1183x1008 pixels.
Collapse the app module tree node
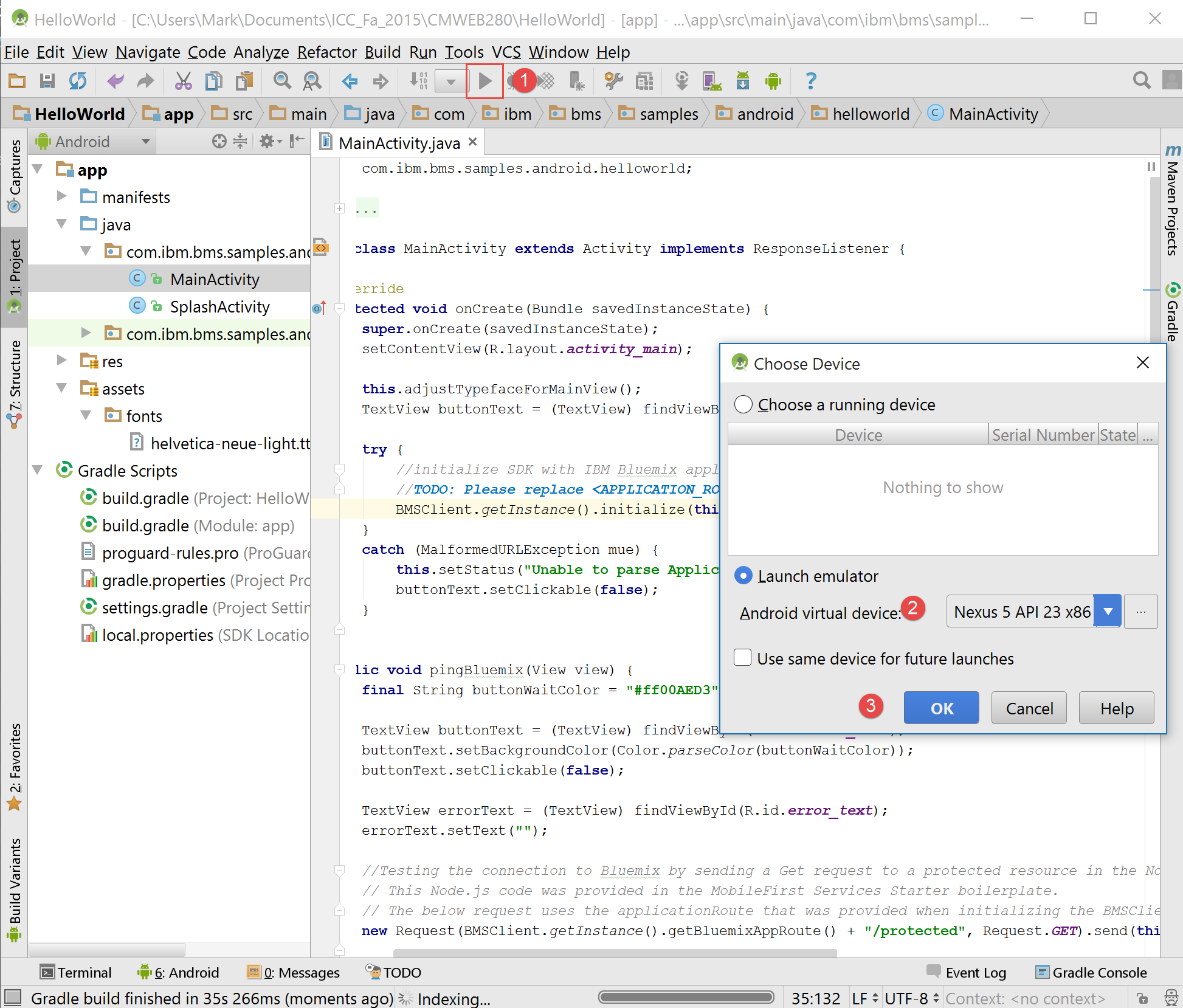click(x=38, y=170)
